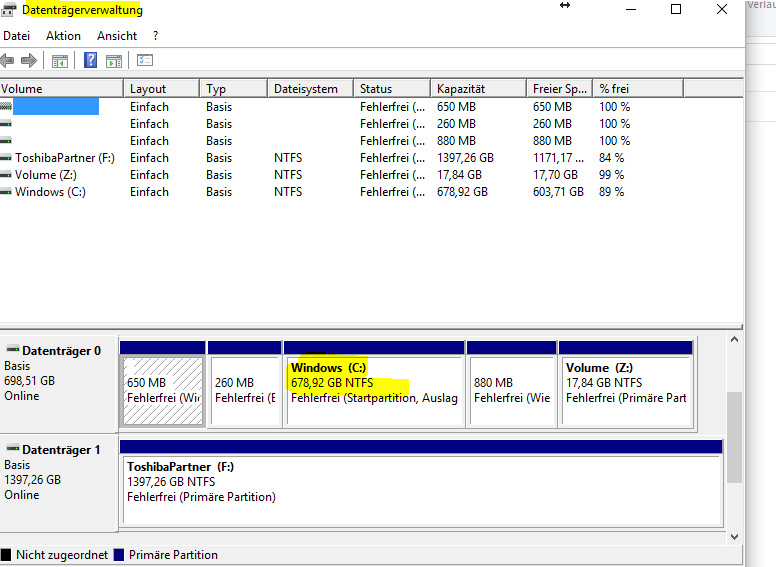The width and height of the screenshot is (776, 567).
Task: Click the vertical scrollbar thumb in disk pane
Action: [x=734, y=437]
